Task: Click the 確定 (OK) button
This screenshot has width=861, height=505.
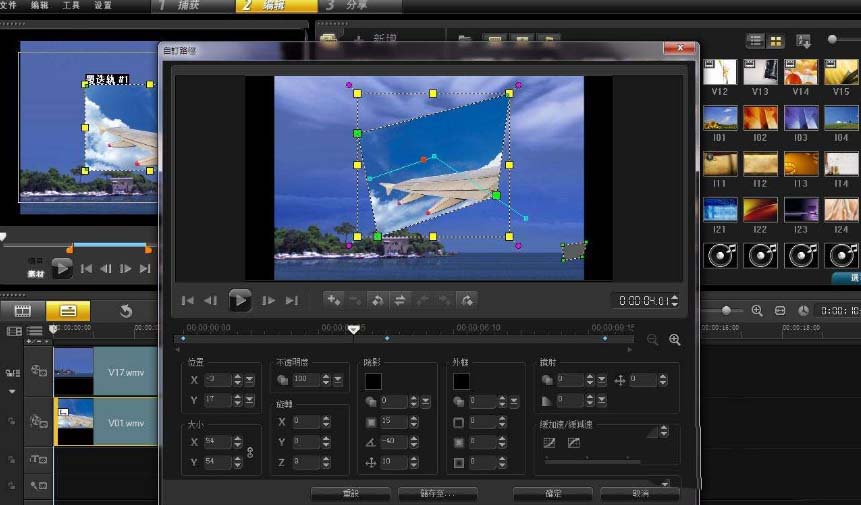Action: (x=553, y=493)
